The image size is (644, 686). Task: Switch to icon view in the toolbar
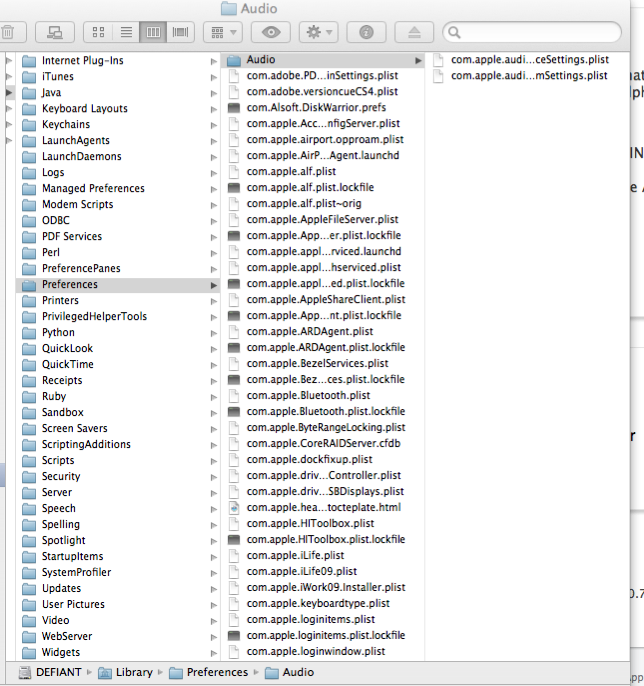(98, 32)
